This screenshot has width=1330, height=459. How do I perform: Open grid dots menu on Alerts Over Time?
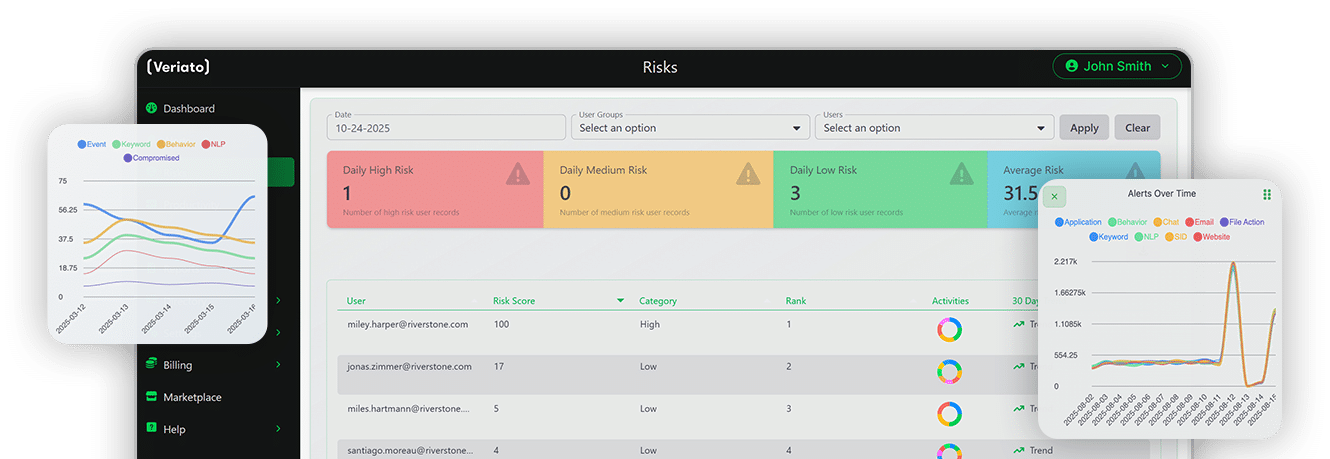tap(1267, 194)
